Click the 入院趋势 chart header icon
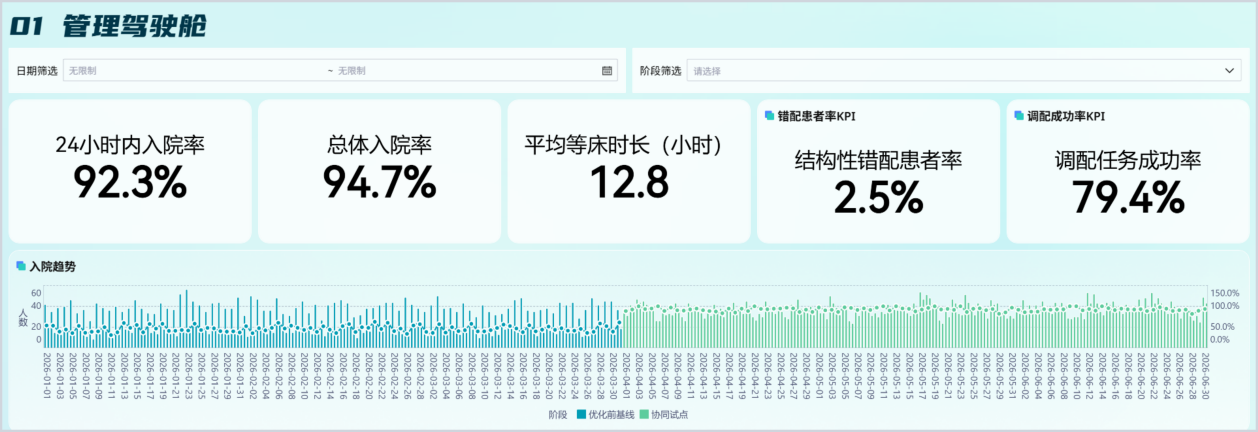 [20, 266]
